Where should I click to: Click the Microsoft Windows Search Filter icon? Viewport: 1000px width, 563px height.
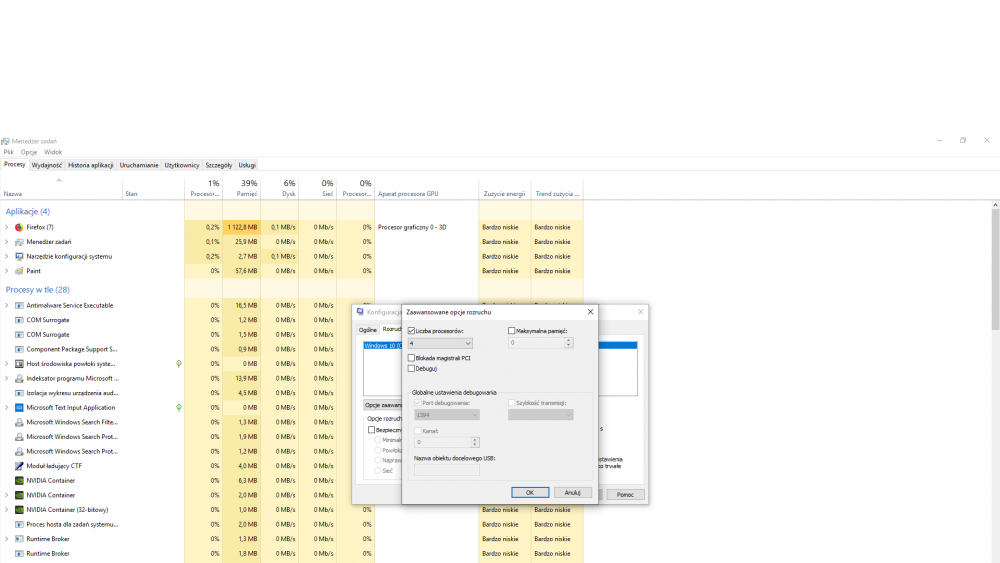tap(19, 422)
